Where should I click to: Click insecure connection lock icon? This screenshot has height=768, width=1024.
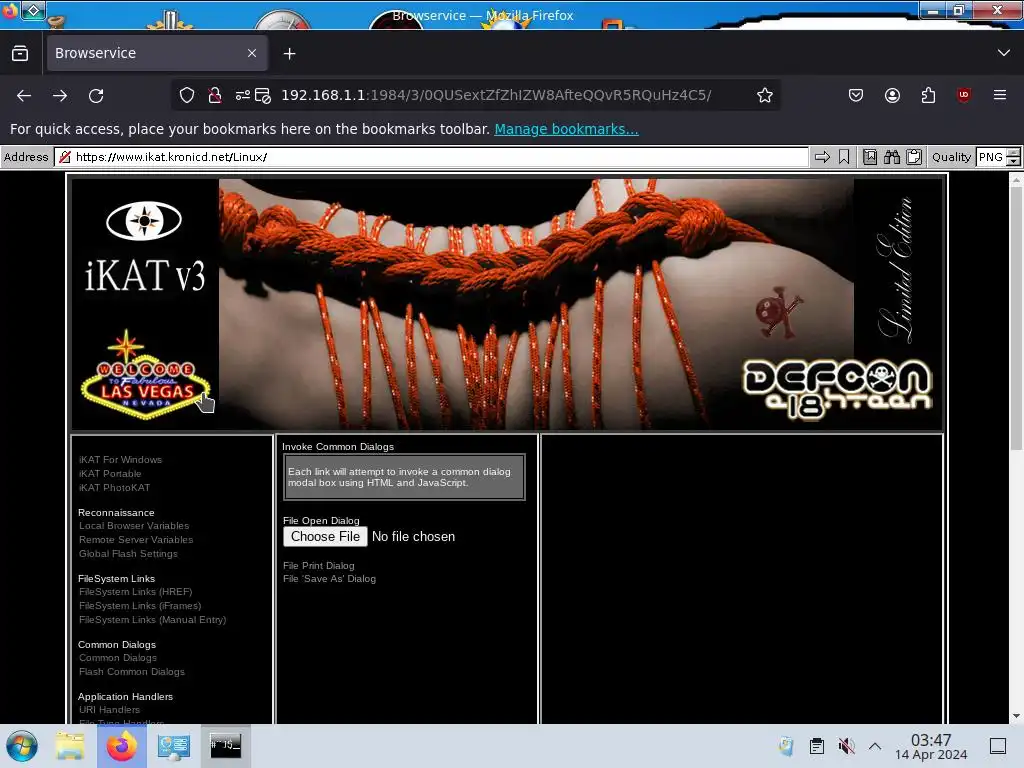pos(214,95)
